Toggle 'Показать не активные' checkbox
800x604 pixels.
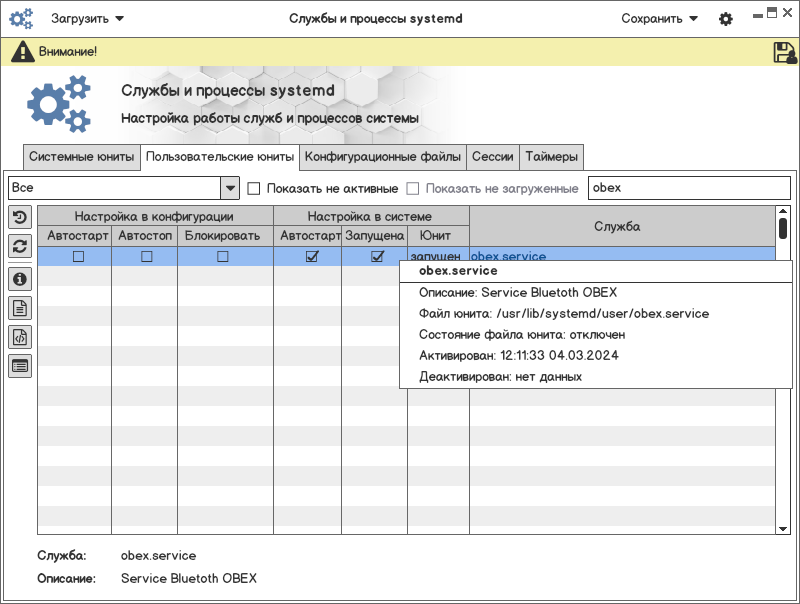click(254, 189)
